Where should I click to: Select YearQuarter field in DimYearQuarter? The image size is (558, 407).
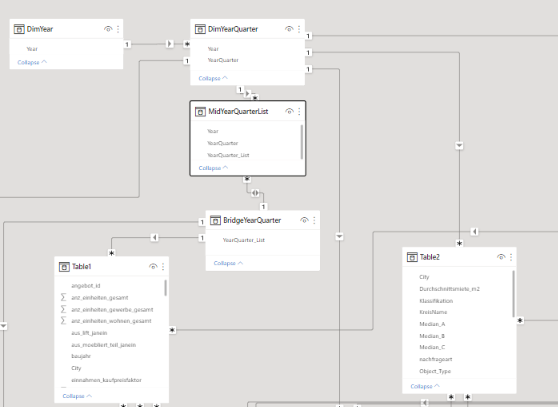(x=223, y=60)
